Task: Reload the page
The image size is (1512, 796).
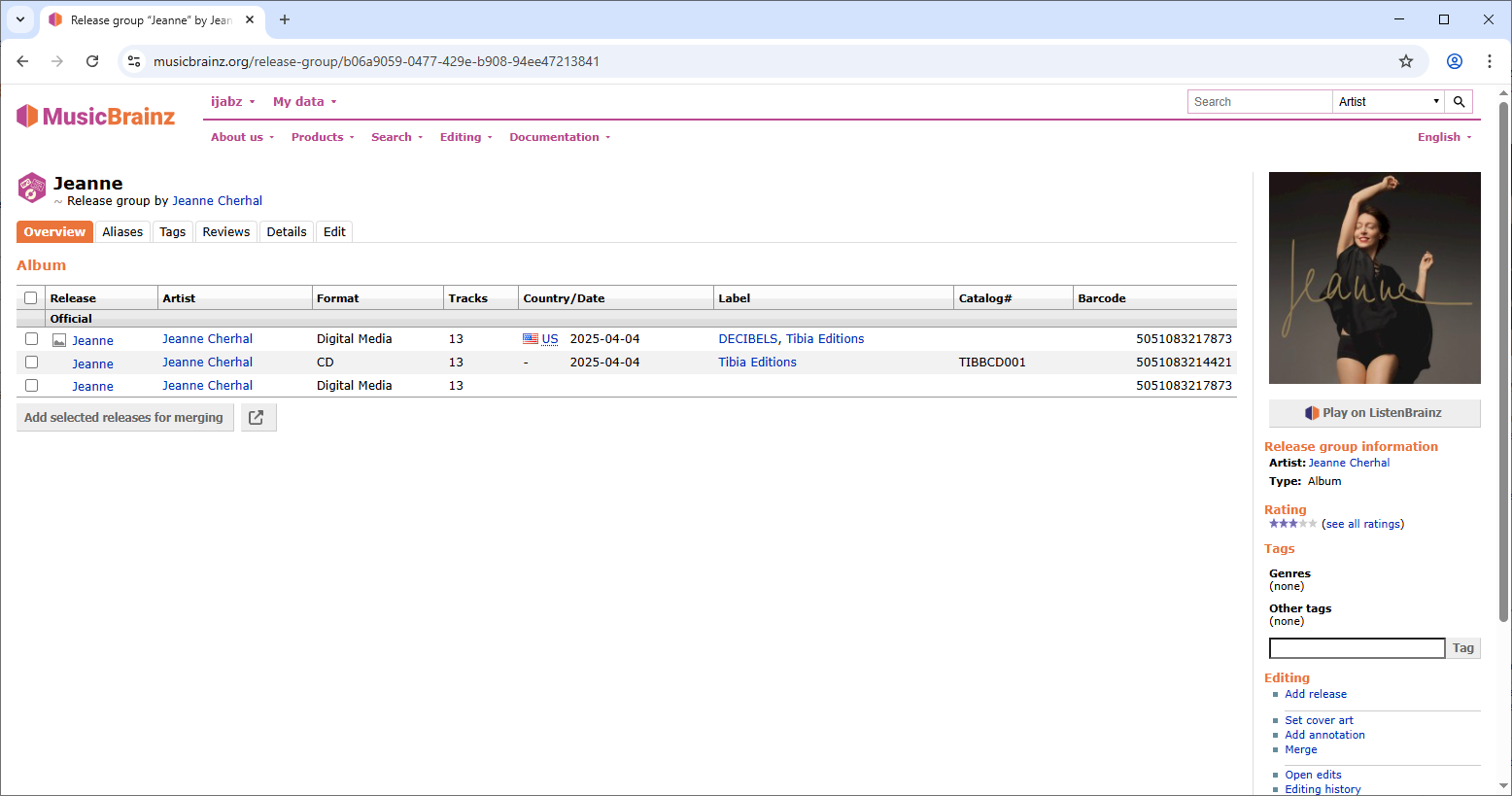Action: pyautogui.click(x=92, y=61)
